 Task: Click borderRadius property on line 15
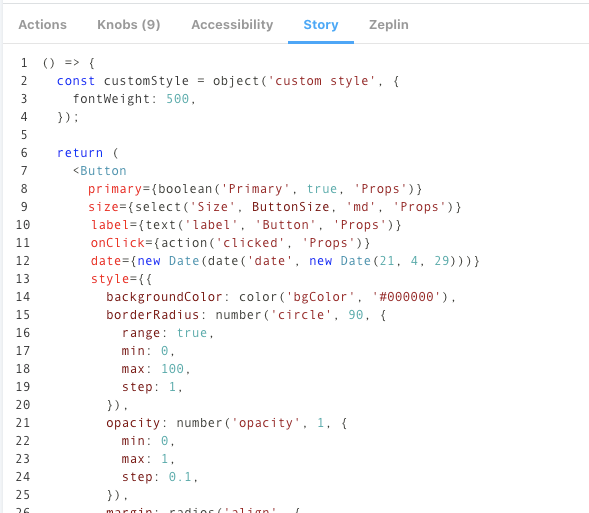[x=152, y=315]
